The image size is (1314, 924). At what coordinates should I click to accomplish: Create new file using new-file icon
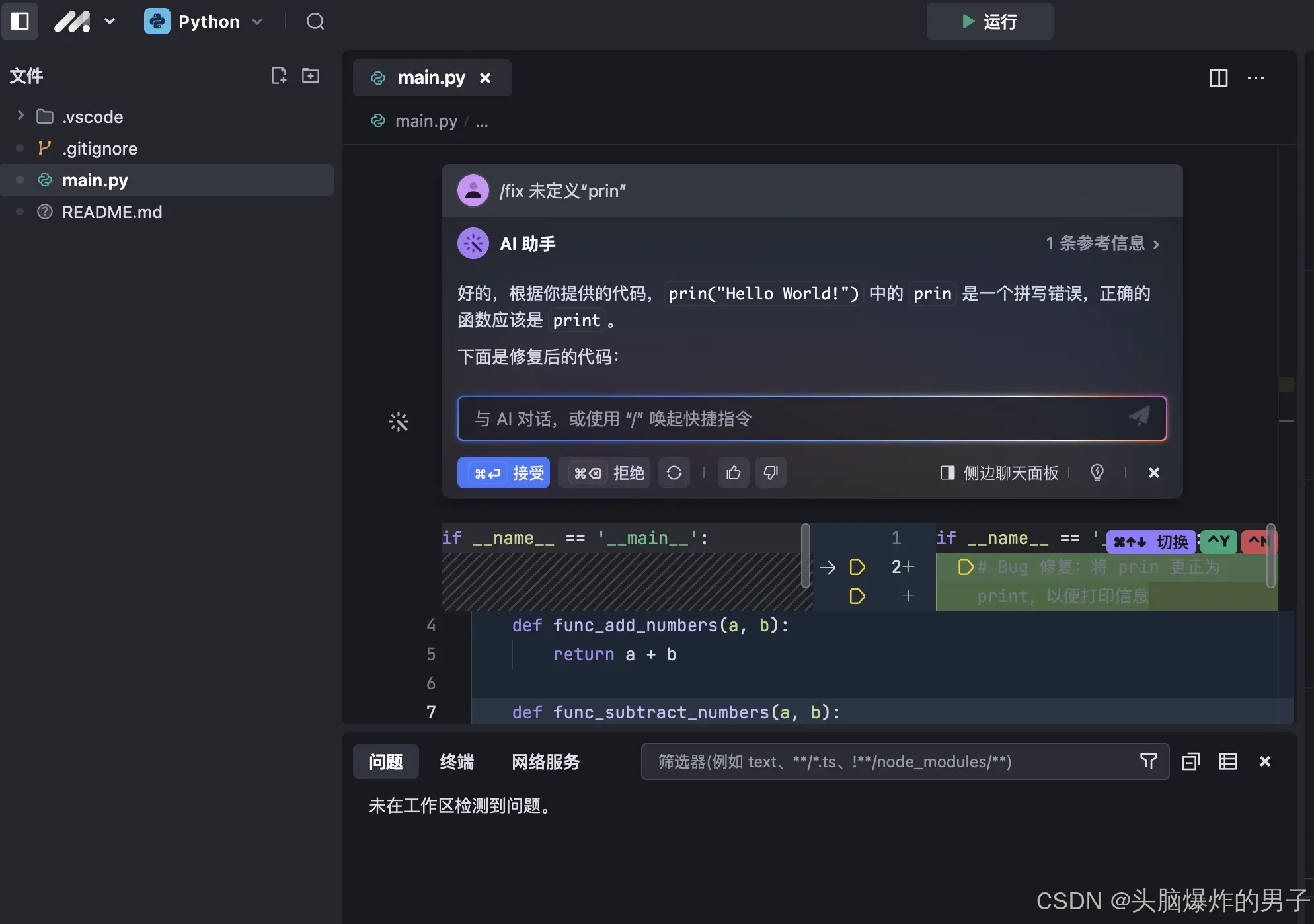tap(278, 75)
